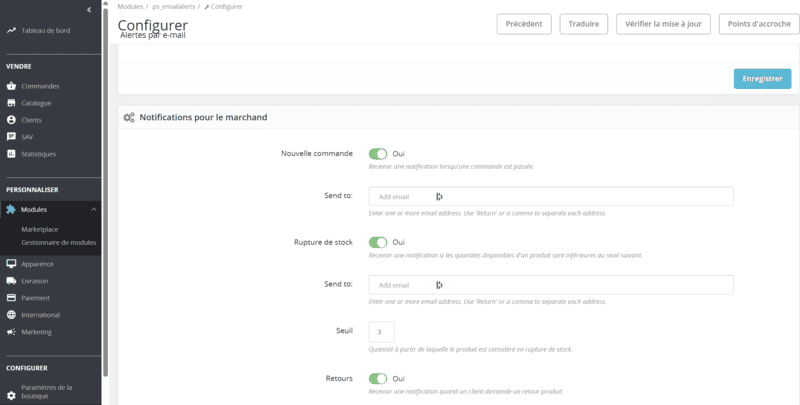Switch off the Retours notification toggle
The height and width of the screenshot is (405, 800).
click(378, 379)
